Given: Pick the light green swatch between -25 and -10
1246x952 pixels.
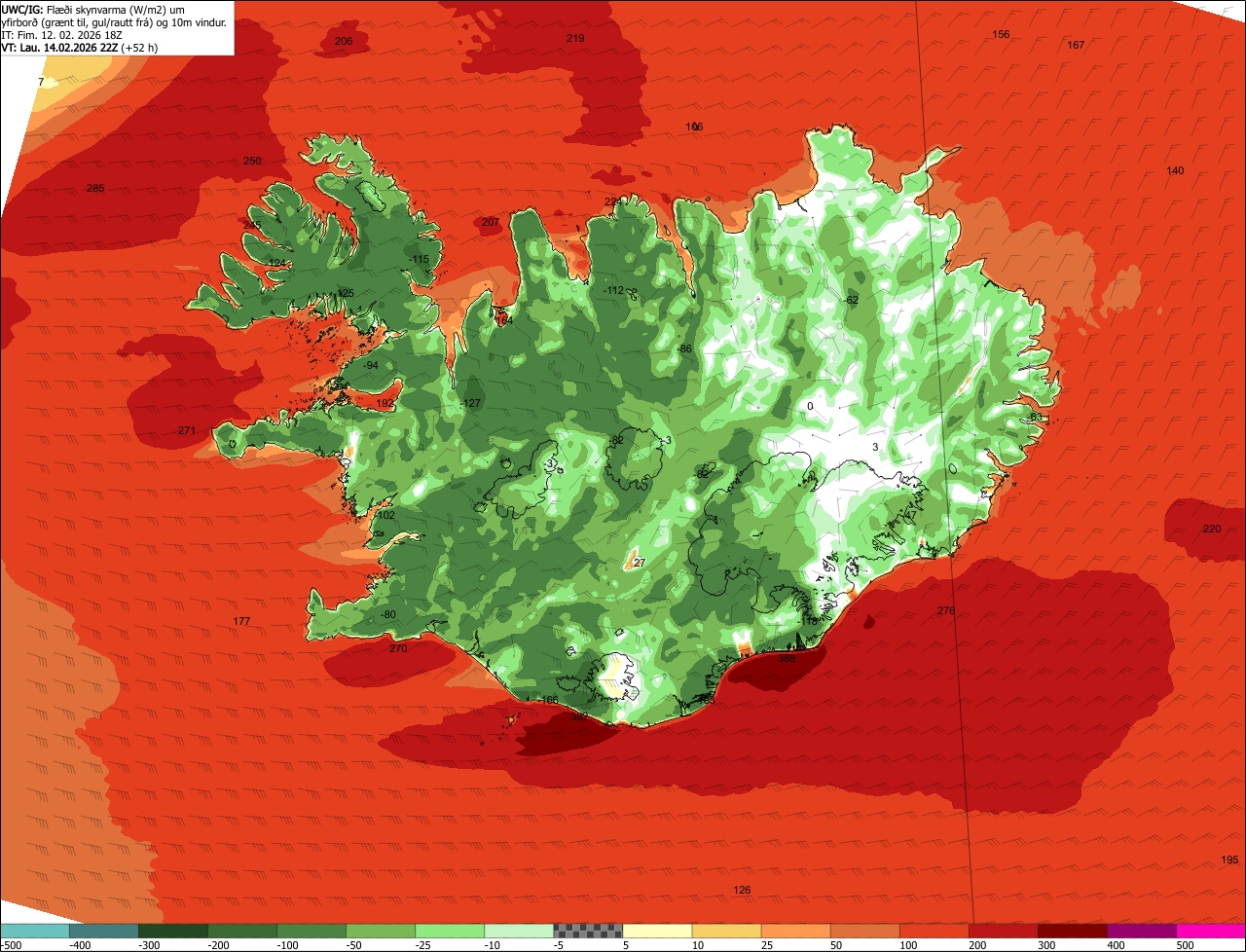Looking at the screenshot, I should tap(450, 930).
